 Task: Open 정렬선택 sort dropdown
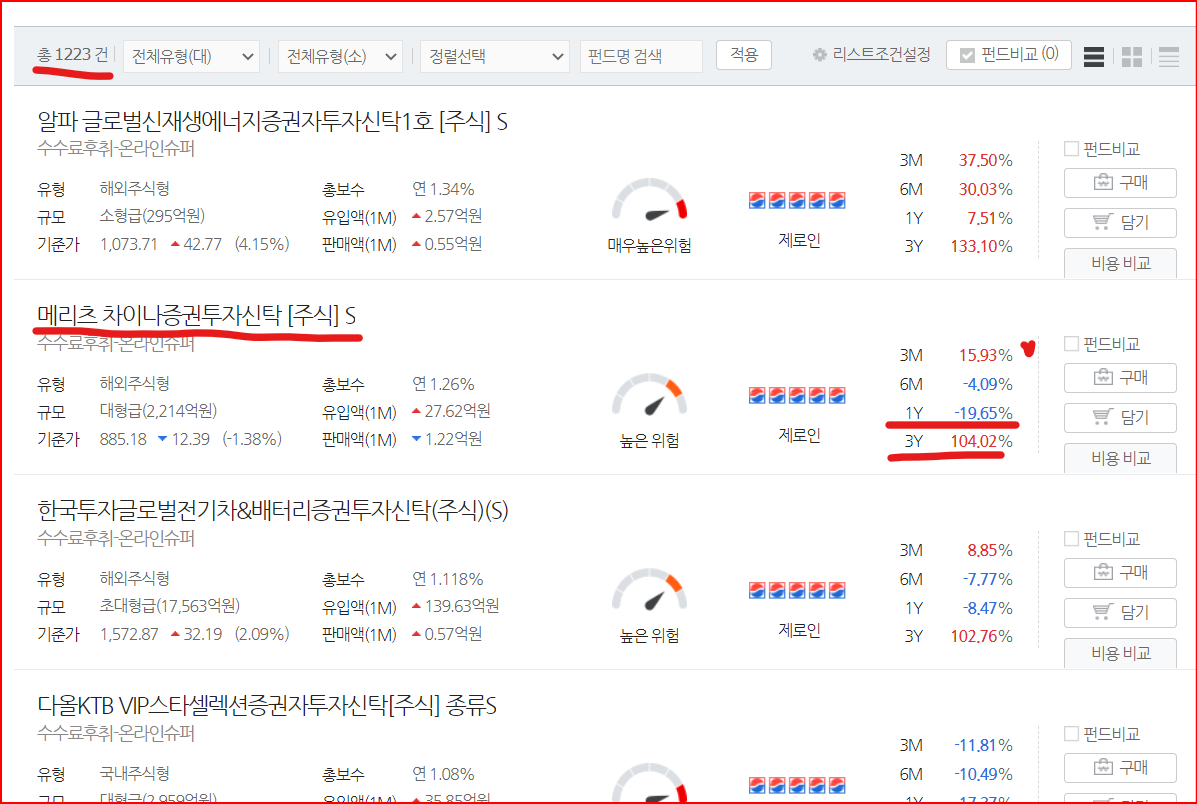point(495,57)
